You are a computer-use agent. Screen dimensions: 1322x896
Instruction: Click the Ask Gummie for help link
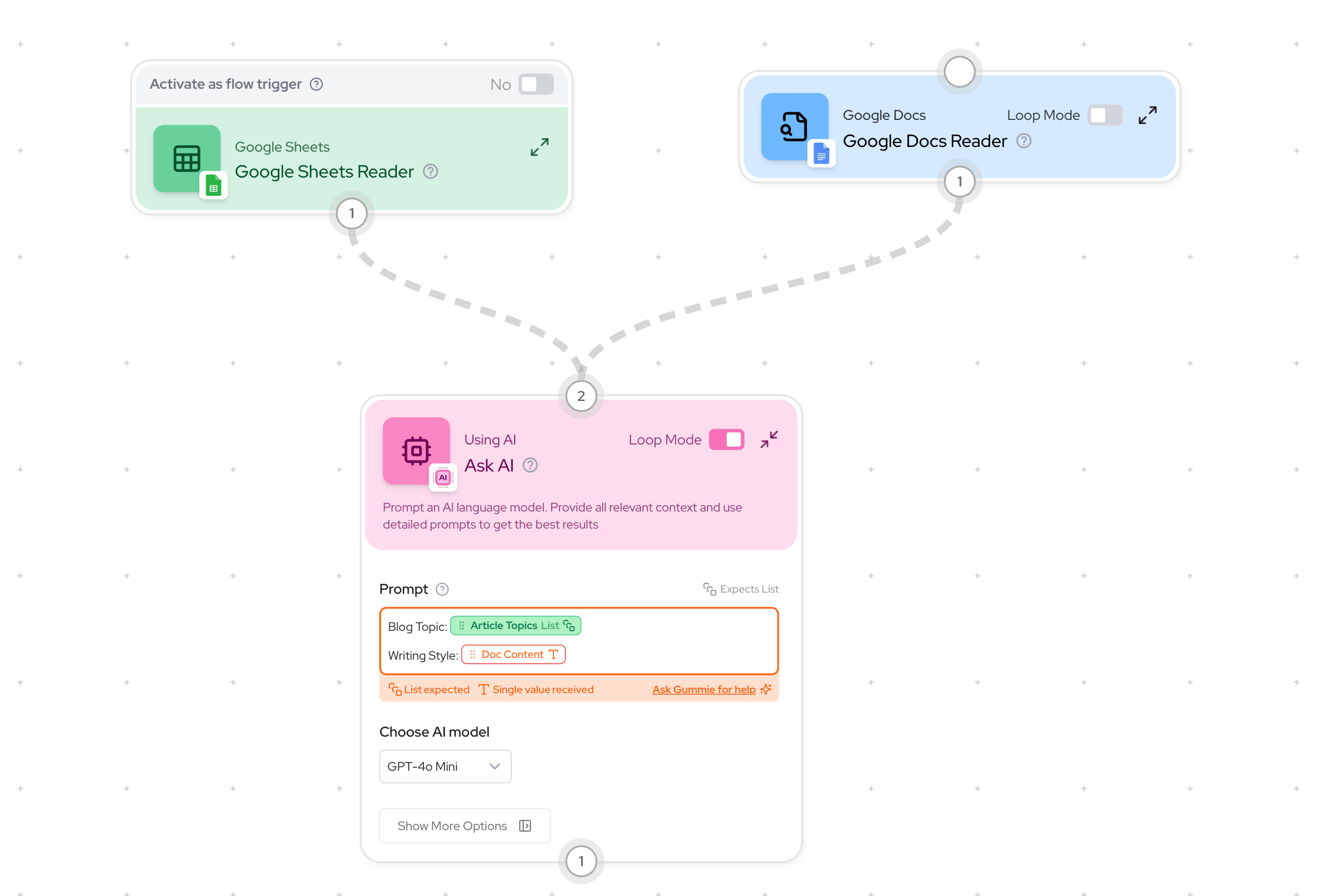[704, 690]
